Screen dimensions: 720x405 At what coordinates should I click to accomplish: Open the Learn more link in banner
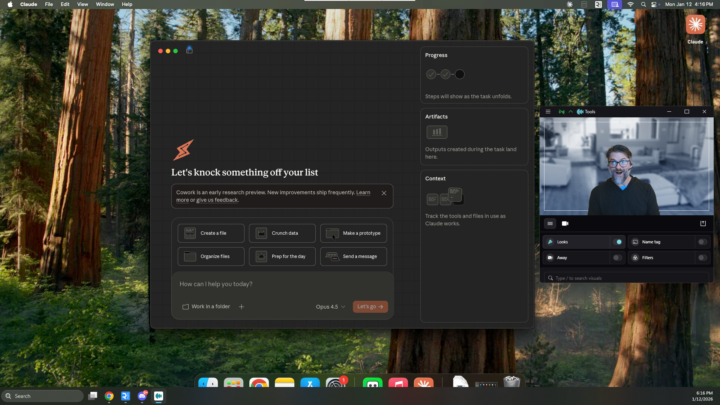coord(363,192)
